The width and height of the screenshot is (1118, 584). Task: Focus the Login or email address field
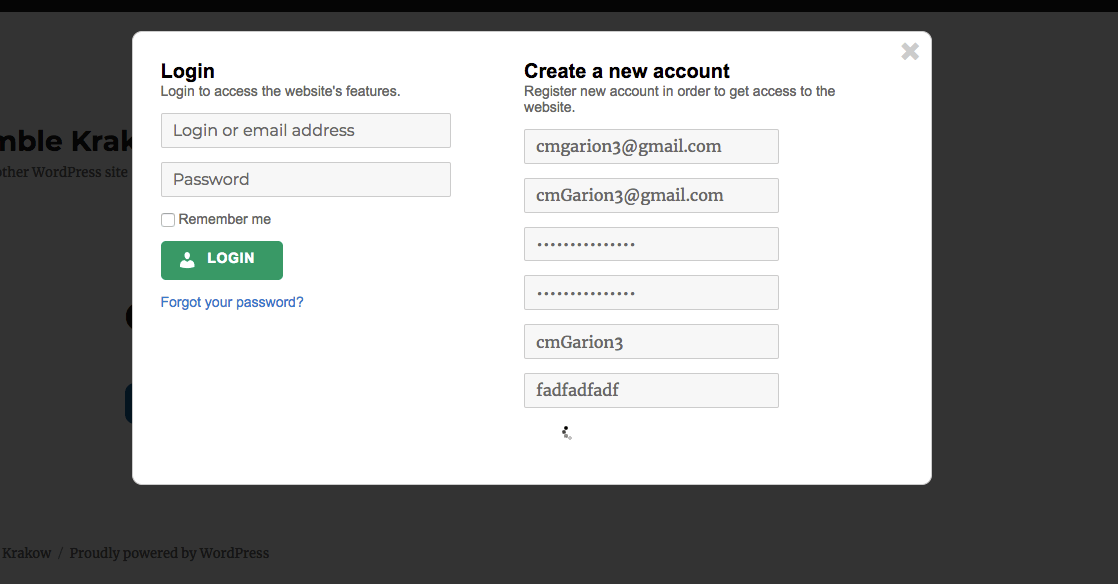click(x=305, y=131)
